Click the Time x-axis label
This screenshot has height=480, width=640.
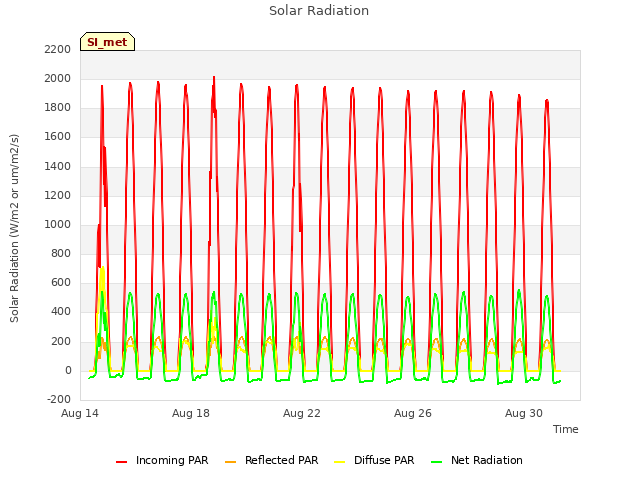pos(566,429)
